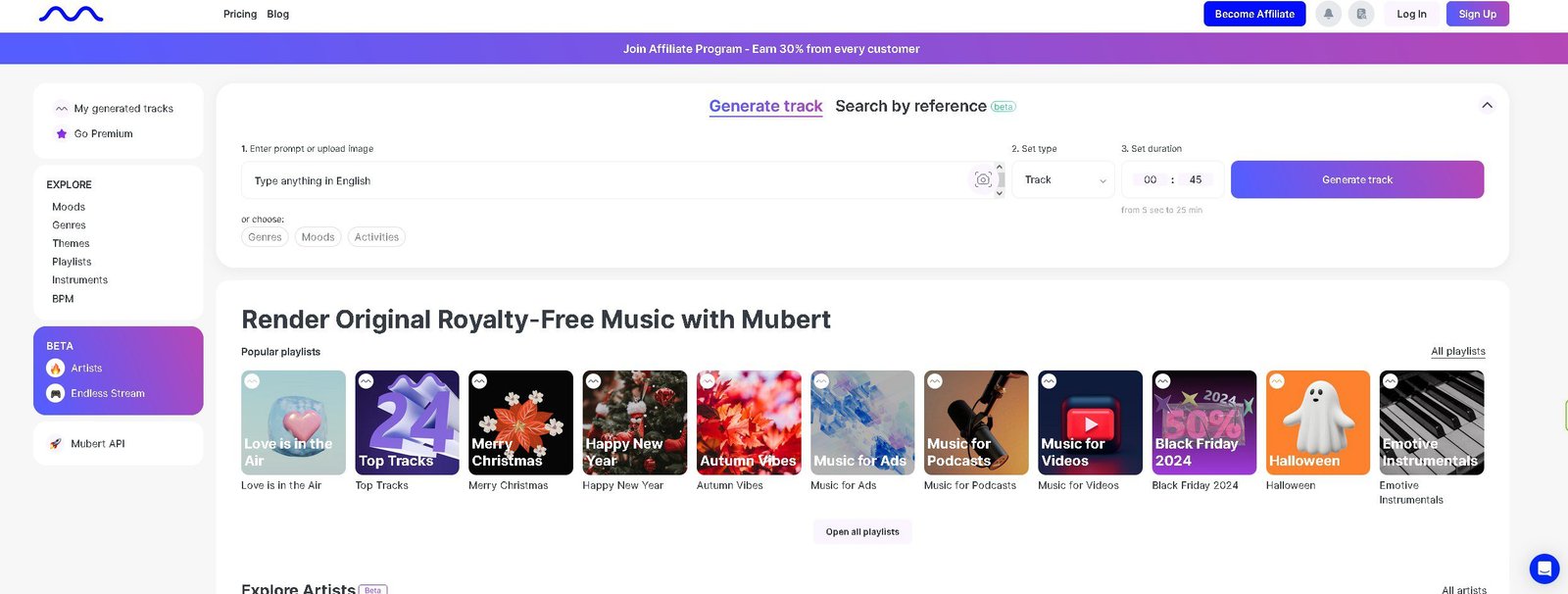Open My generated tracks
This screenshot has width=1568, height=594.
point(123,108)
